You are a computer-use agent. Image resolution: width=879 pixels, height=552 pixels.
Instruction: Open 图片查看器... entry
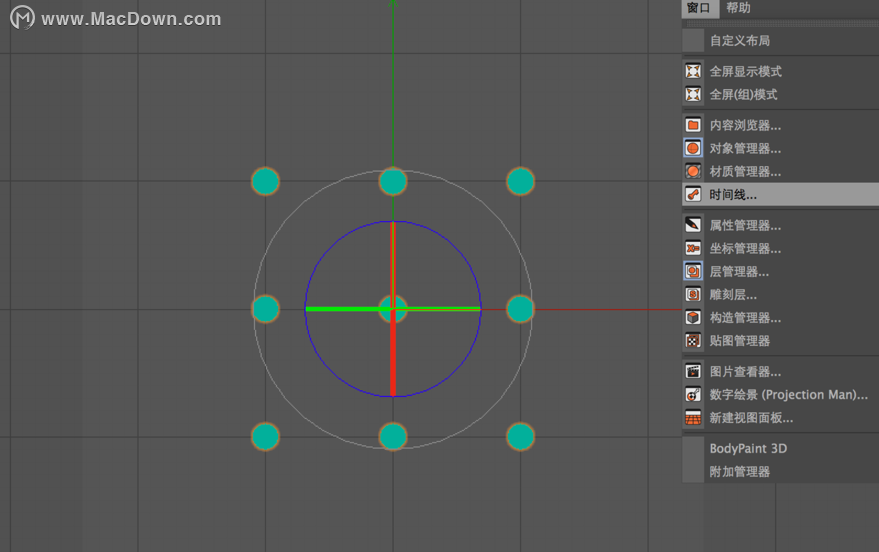pos(745,372)
